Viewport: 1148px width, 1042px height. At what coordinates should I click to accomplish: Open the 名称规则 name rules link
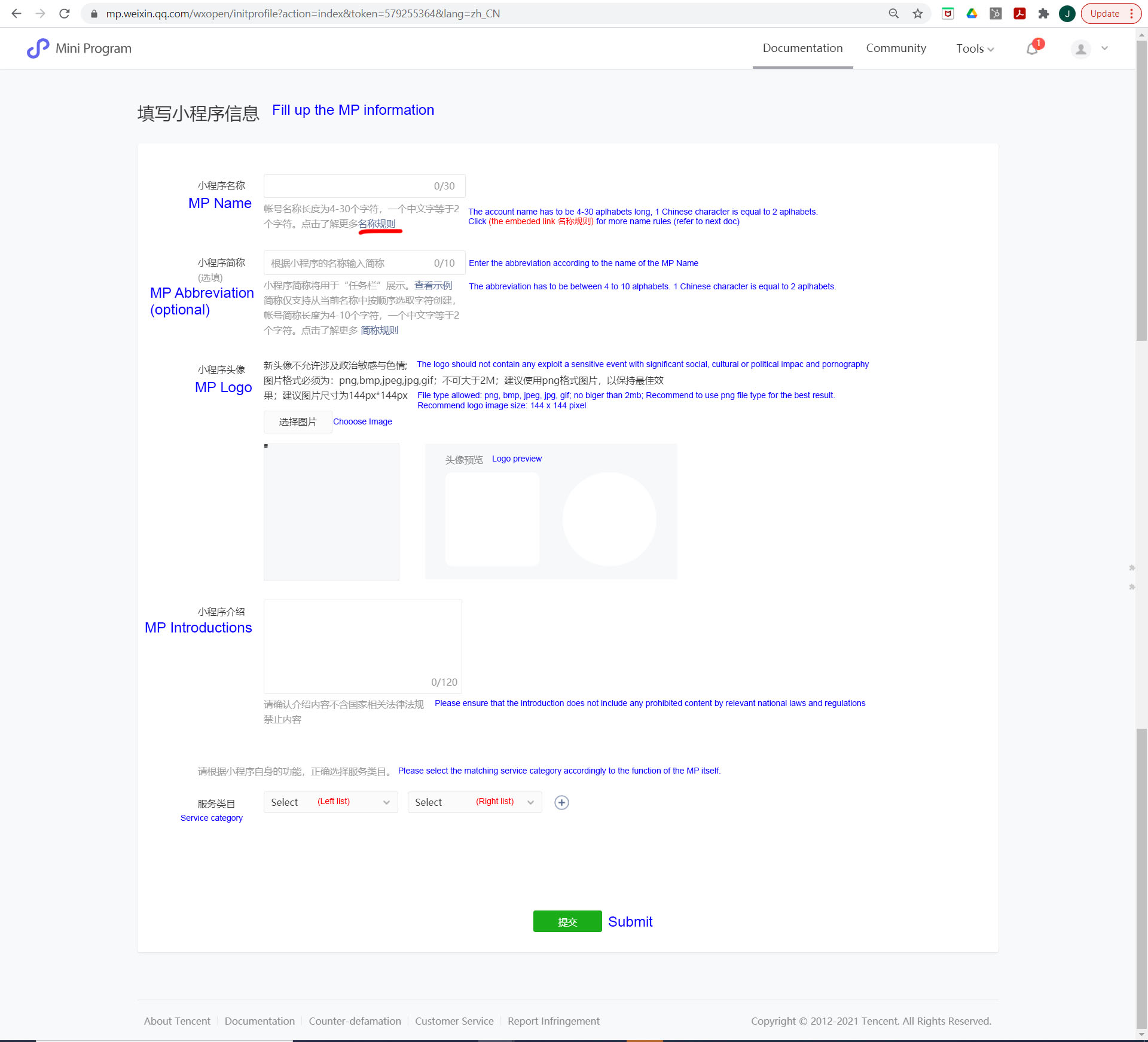tap(377, 224)
